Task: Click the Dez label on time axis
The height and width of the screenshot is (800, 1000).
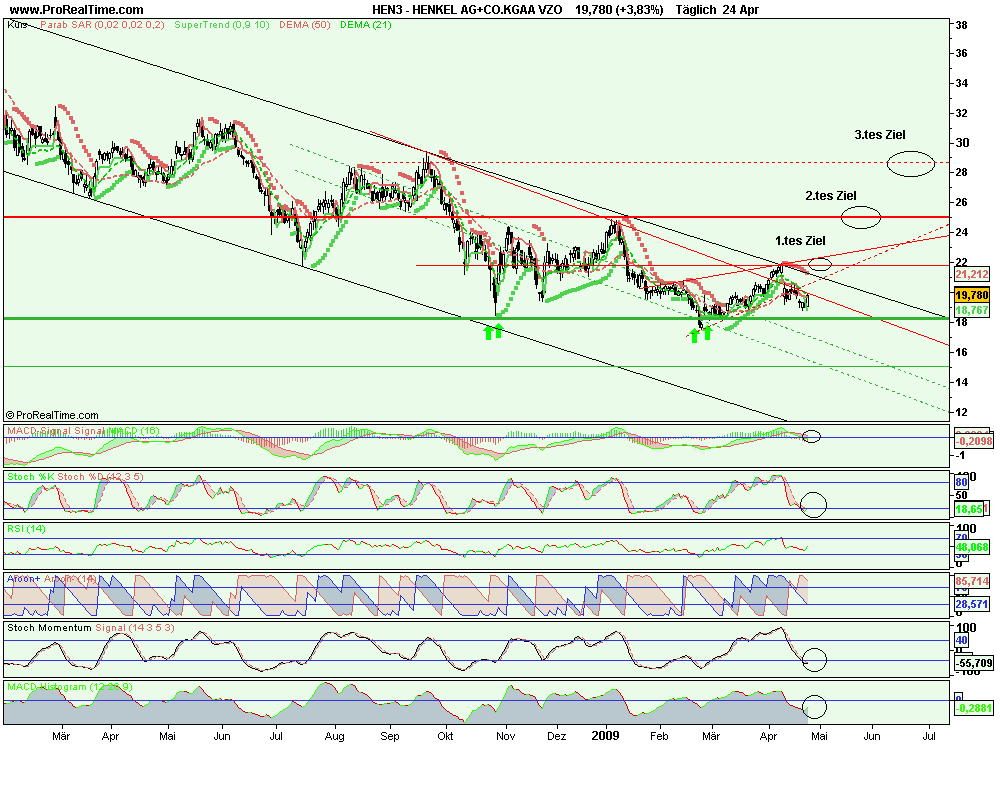Action: click(557, 736)
